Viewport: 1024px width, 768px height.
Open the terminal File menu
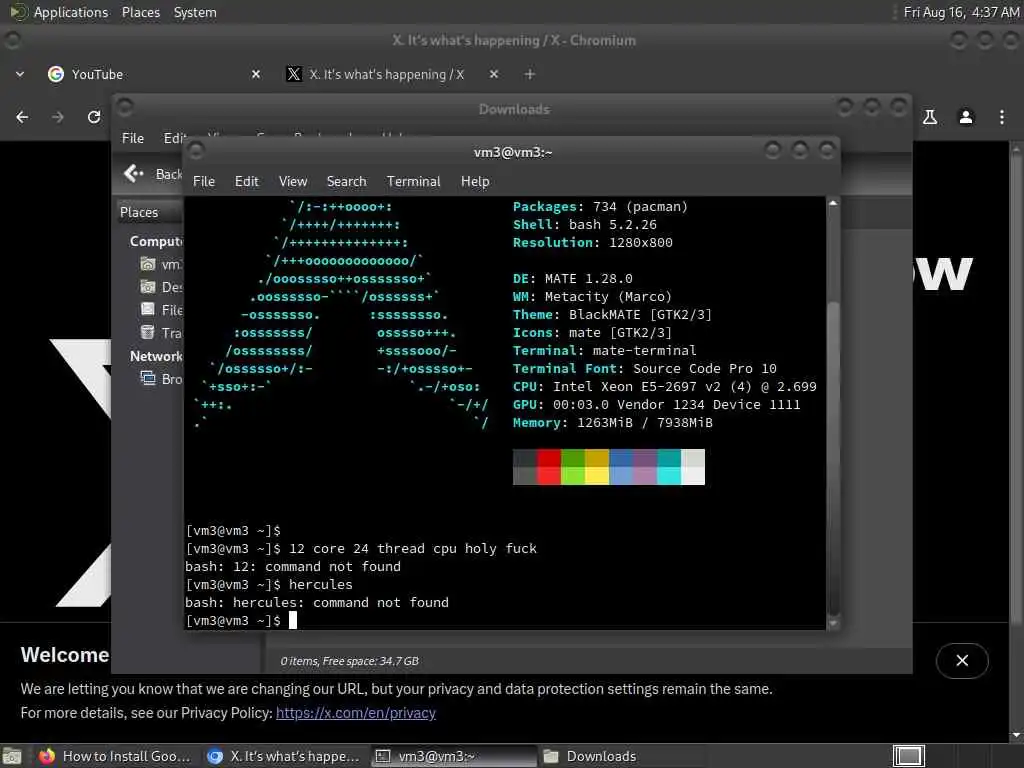(x=204, y=182)
